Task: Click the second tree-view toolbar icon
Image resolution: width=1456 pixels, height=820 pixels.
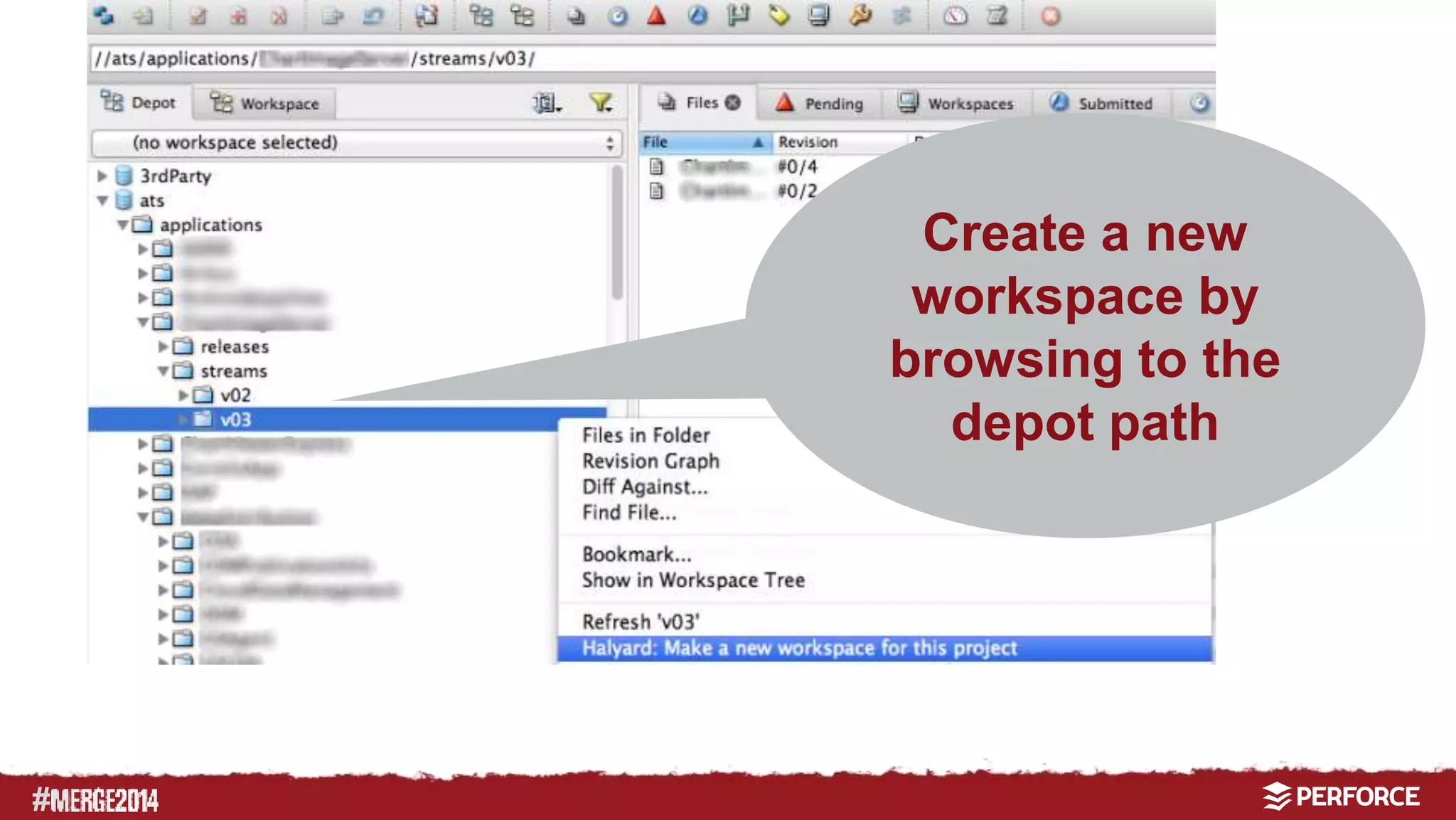Action: [522, 15]
